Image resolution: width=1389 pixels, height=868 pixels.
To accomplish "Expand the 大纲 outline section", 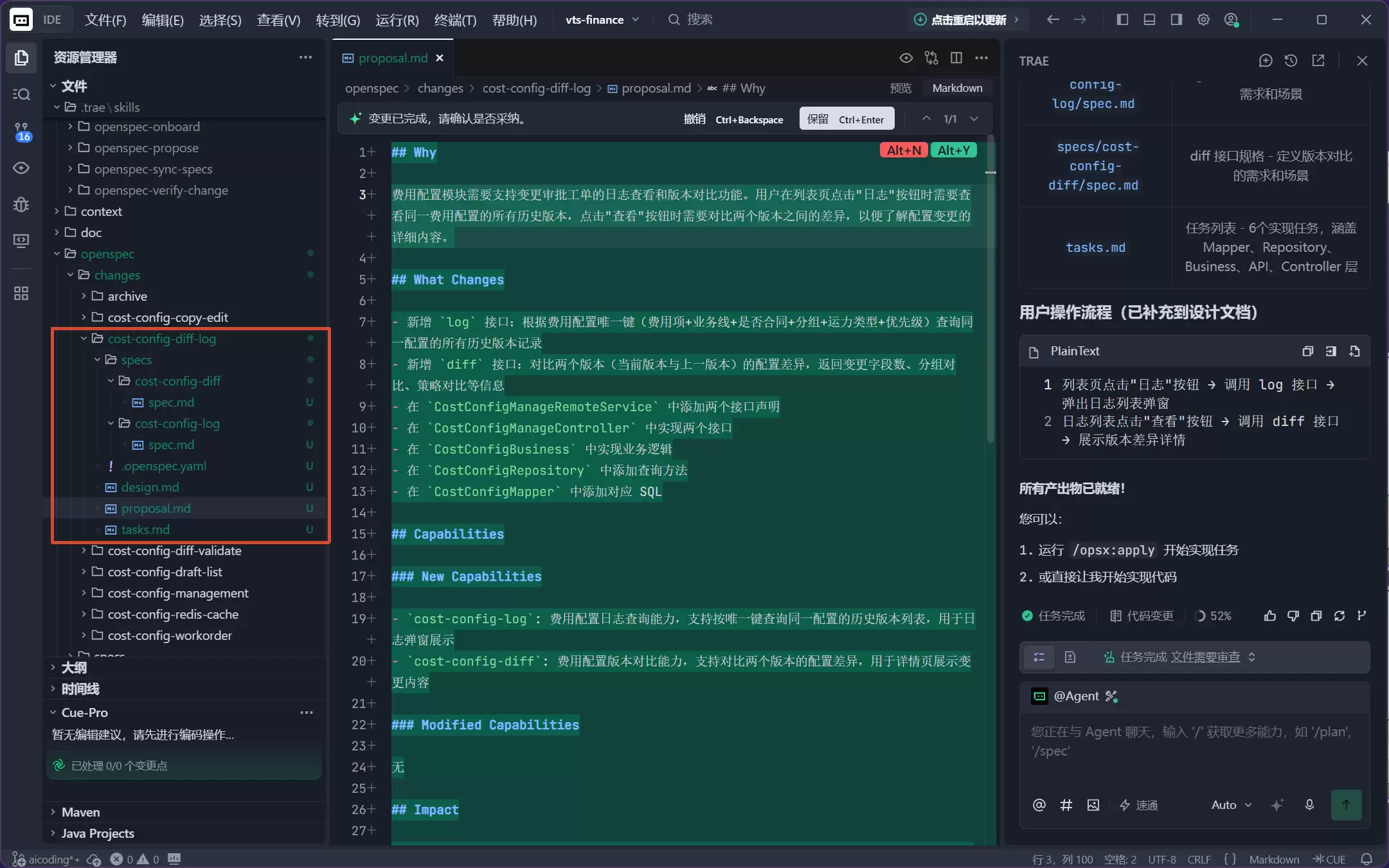I will (x=74, y=668).
